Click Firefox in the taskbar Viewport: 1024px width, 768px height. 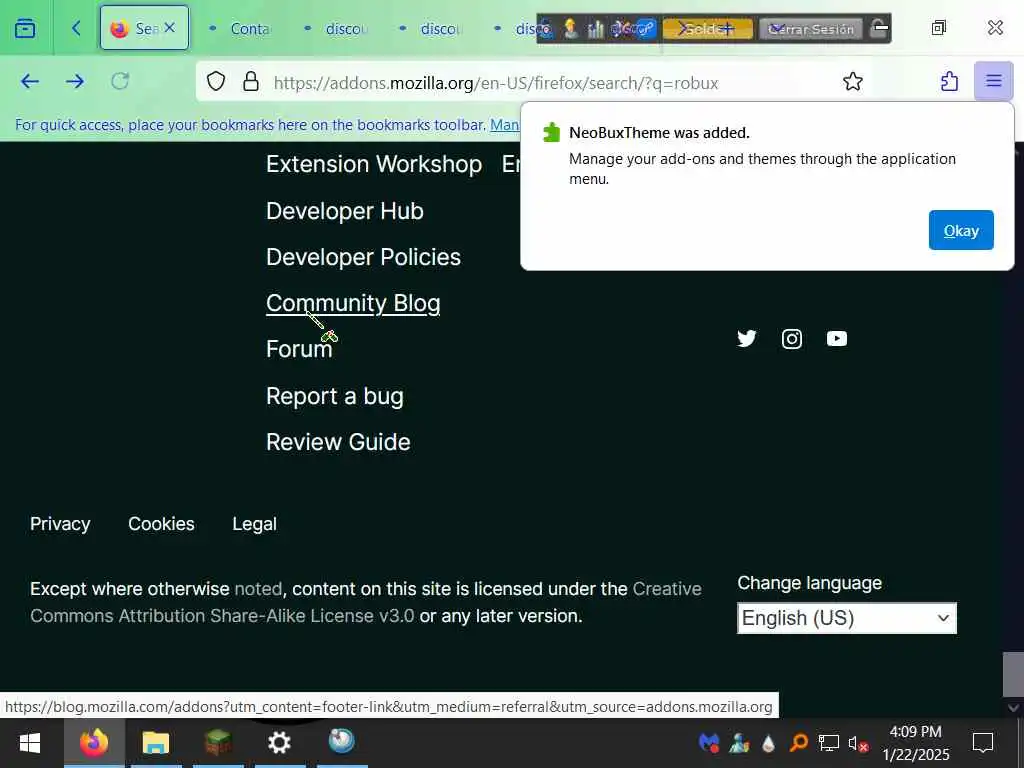click(94, 743)
